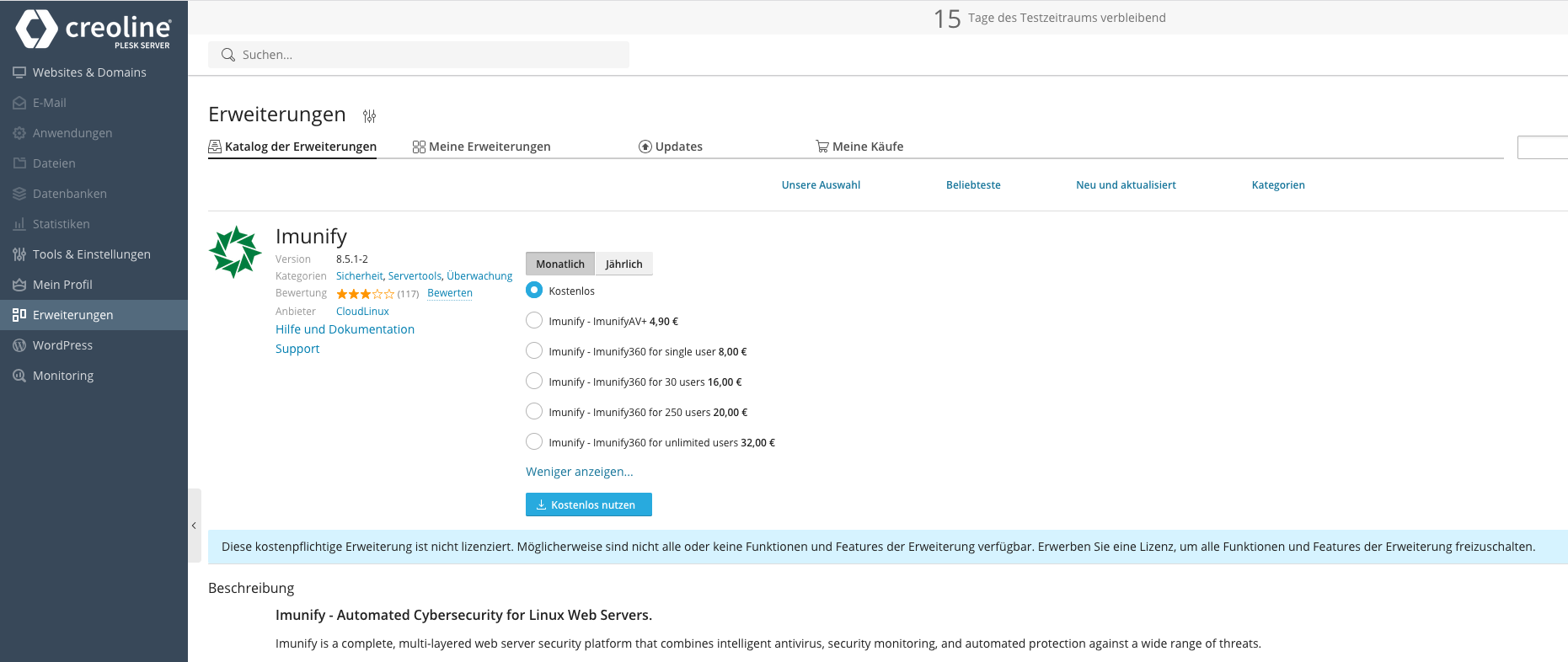Open Monitoring in sidebar
The height and width of the screenshot is (662, 1568).
(x=94, y=376)
